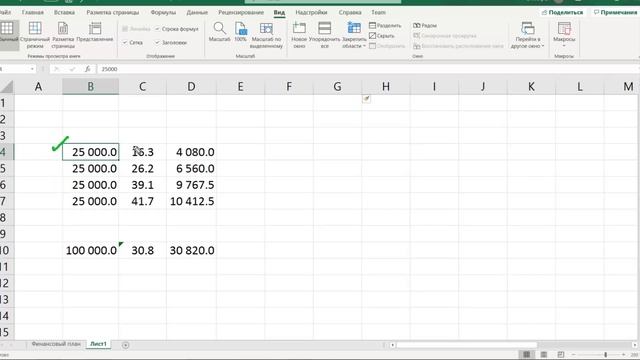Reset zoom to 100%
This screenshot has height=360, width=640.
[240, 32]
